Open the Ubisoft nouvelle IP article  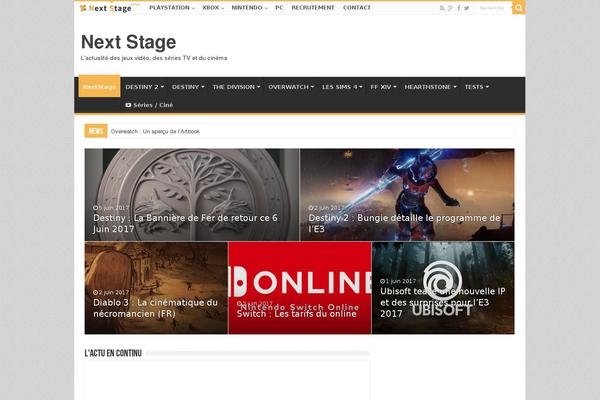(443, 302)
